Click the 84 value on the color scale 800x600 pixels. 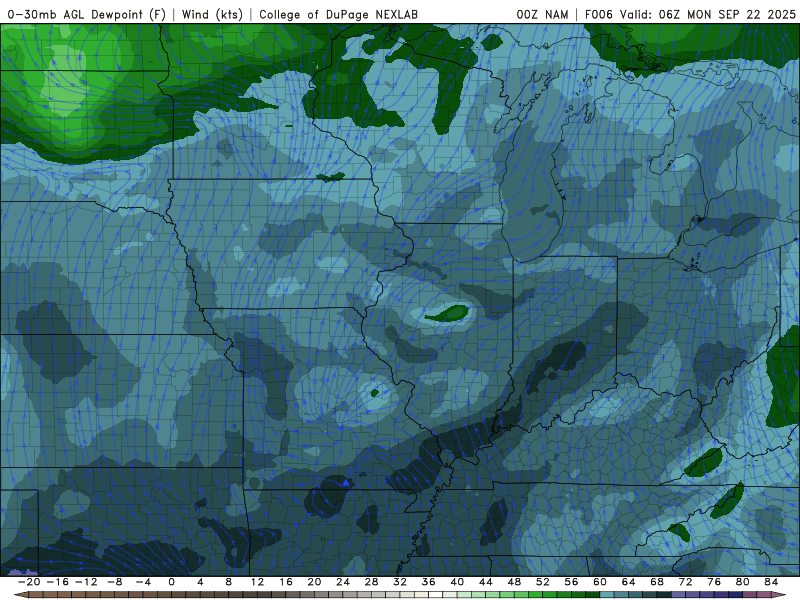(x=771, y=582)
